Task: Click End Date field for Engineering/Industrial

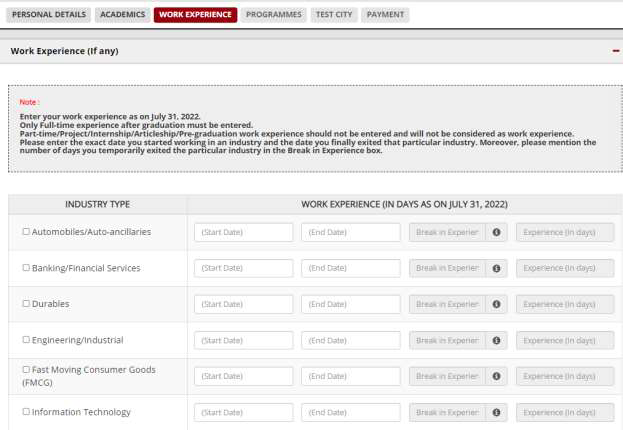Action: pos(351,340)
